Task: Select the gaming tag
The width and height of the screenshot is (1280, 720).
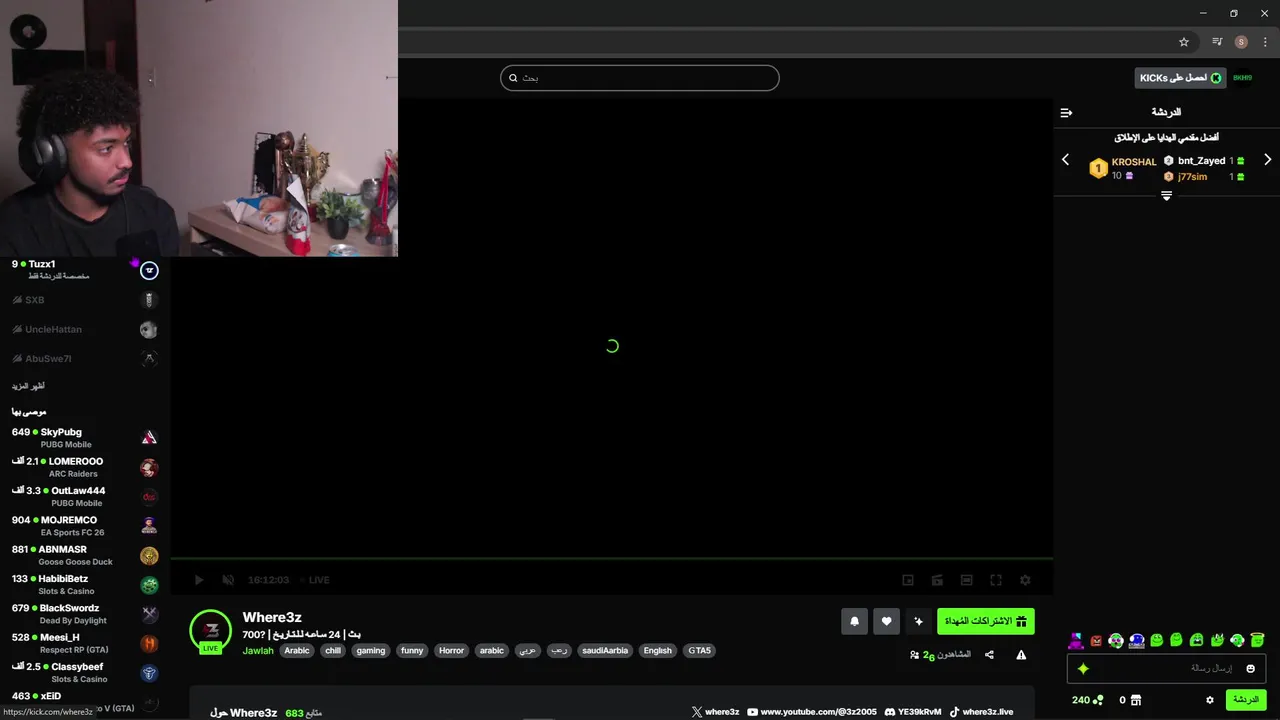Action: tap(371, 650)
